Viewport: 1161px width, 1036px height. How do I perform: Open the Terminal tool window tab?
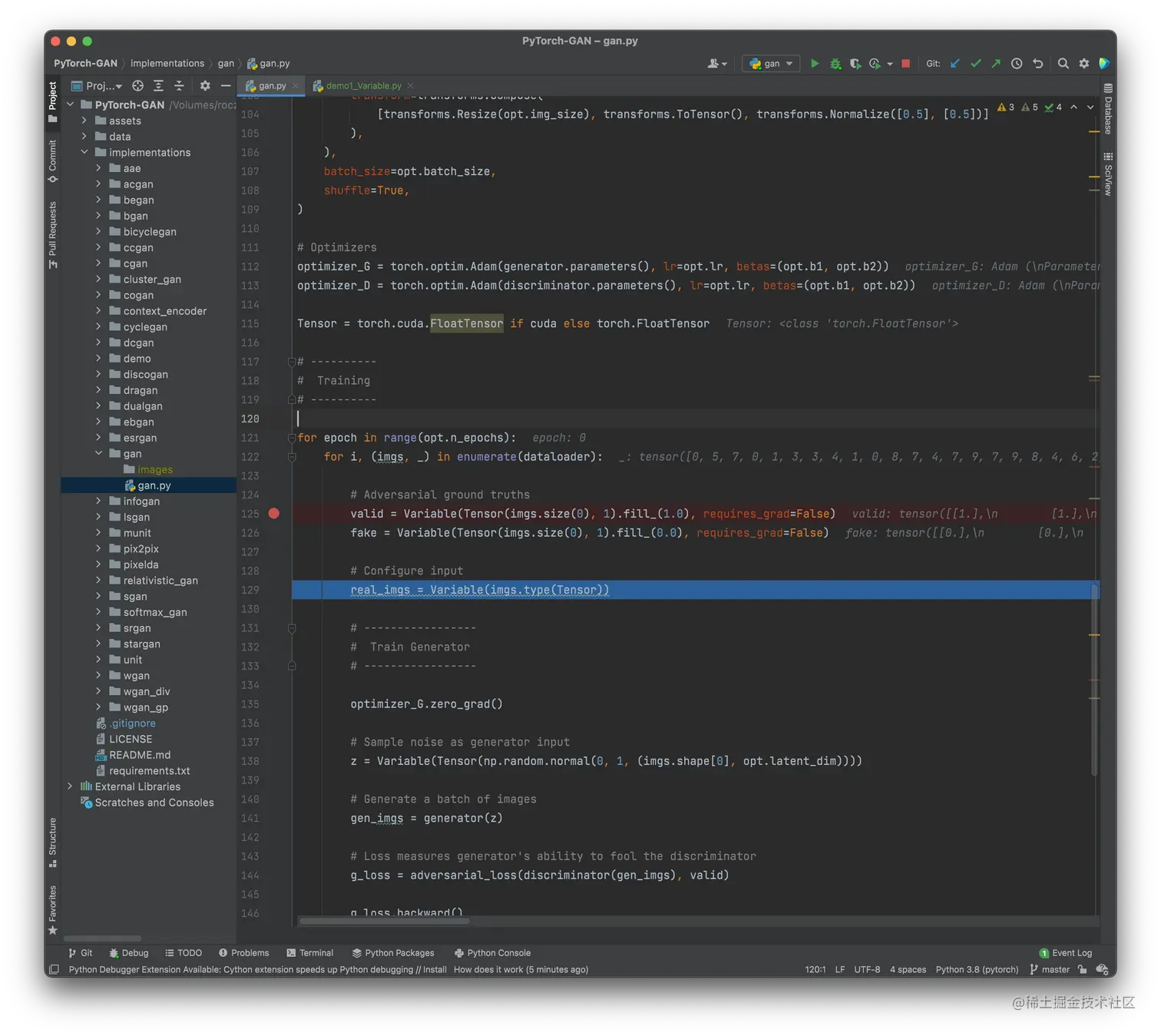pos(310,953)
